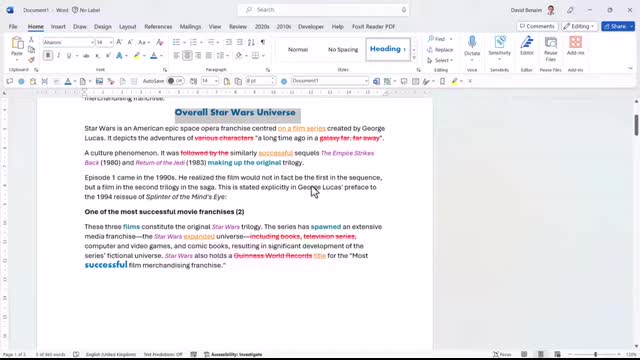Open the font color dropdown arrow
The width and height of the screenshot is (640, 360).
161,56
